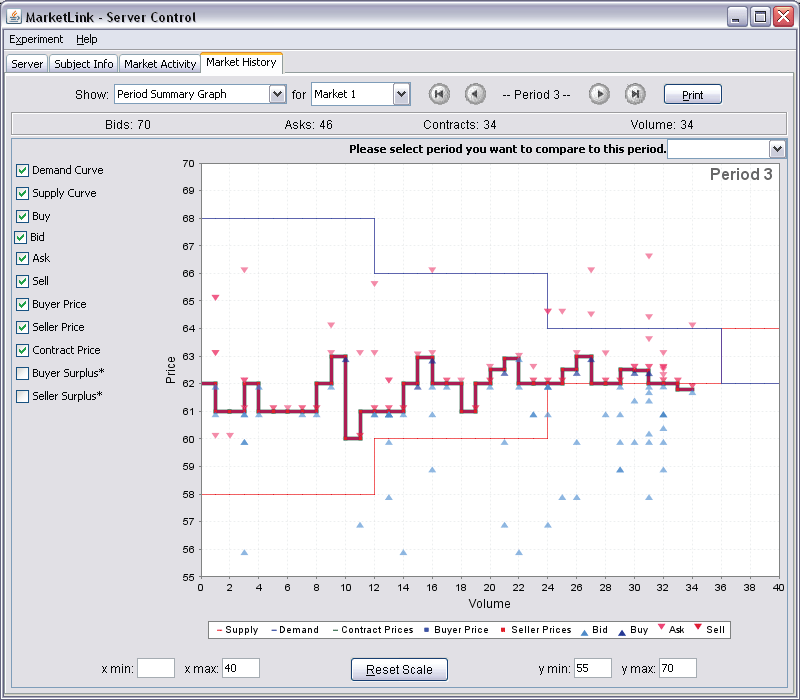Click the Demand legend entry
The width and height of the screenshot is (800, 700).
[x=295, y=630]
